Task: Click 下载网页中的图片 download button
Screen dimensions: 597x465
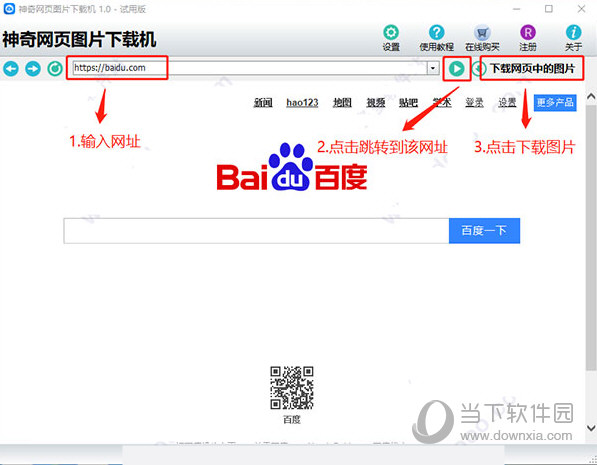Action: pos(532,69)
